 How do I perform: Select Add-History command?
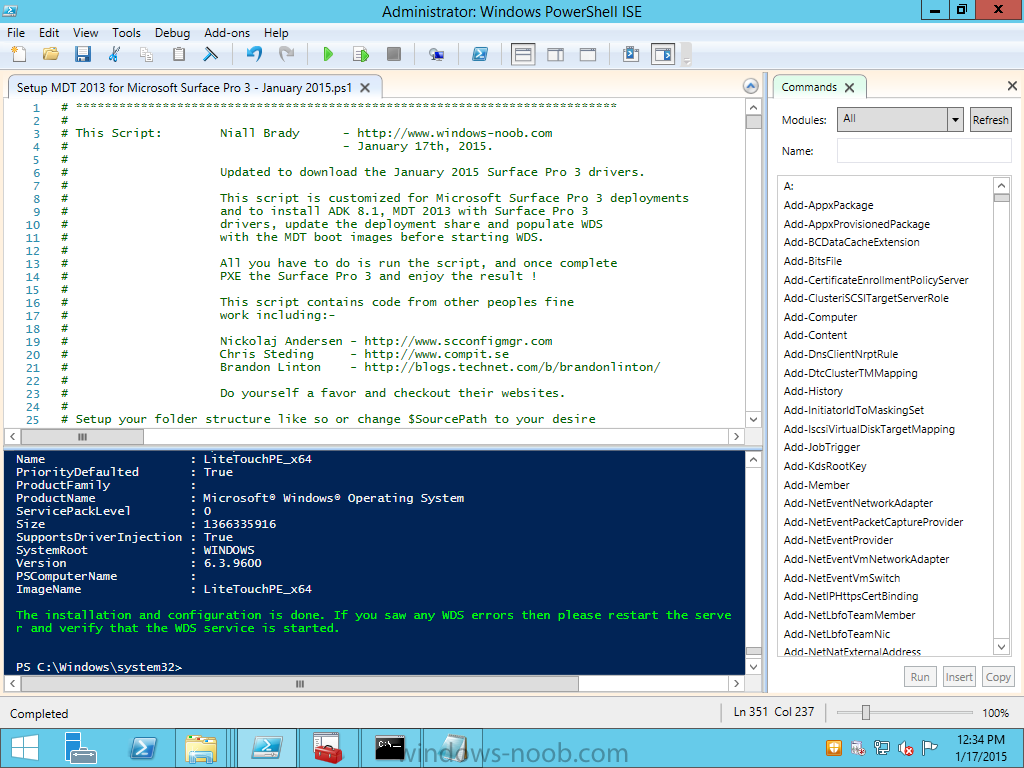(x=813, y=391)
